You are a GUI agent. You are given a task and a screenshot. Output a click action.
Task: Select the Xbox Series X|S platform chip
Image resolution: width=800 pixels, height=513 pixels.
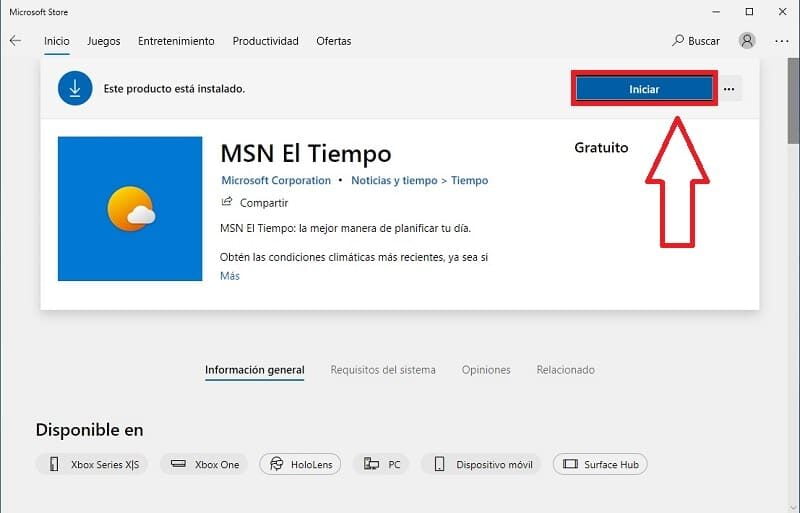pyautogui.click(x=92, y=465)
